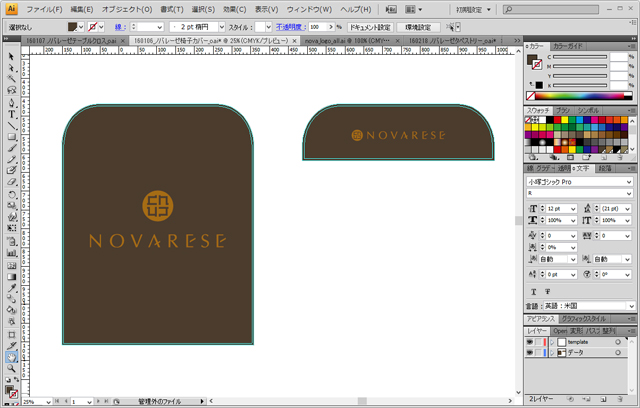Open the font size 12 pt dropdown
This screenshot has width=640, height=408.
click(x=573, y=208)
